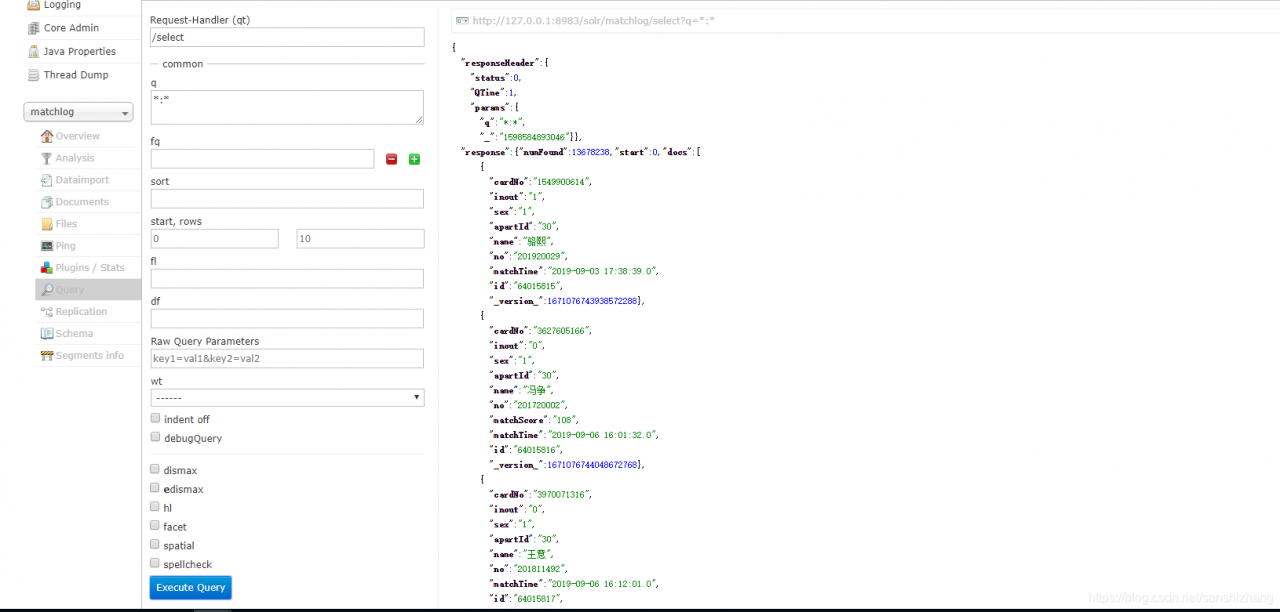Screen dimensions: 1280x612
Task: Click the fl field list input
Action: 287,278
